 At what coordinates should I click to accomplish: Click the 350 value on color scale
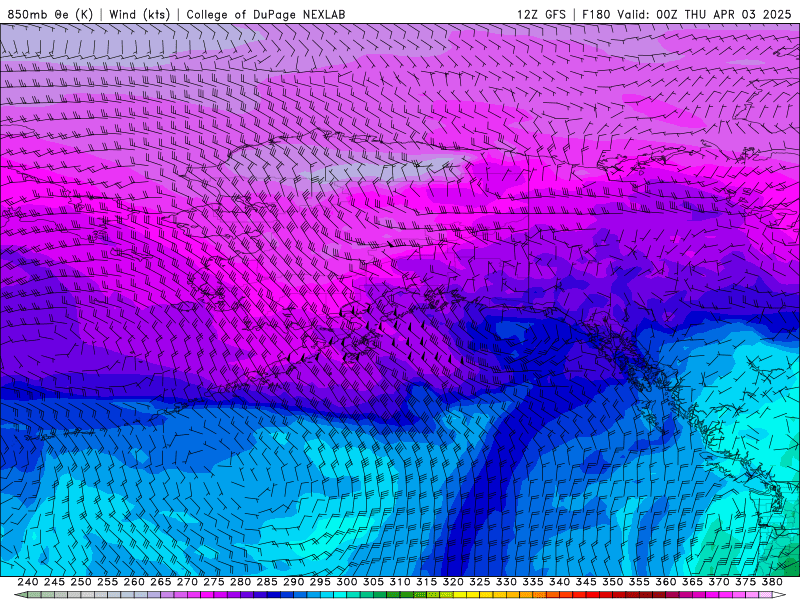612,582
